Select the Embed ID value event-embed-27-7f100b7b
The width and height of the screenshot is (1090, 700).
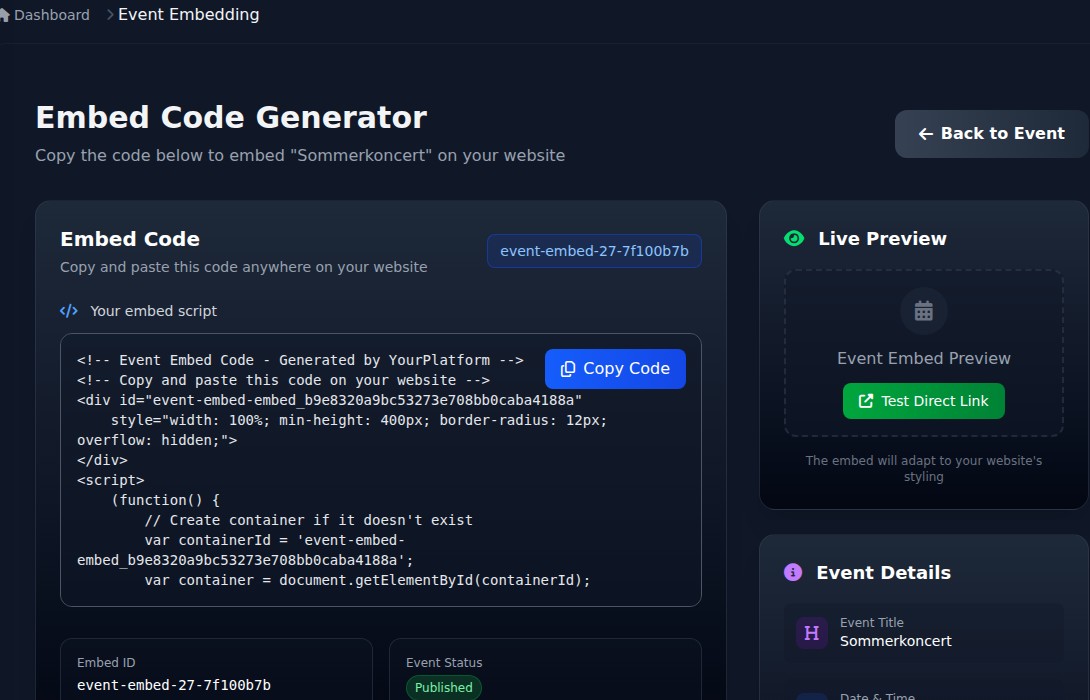click(174, 685)
